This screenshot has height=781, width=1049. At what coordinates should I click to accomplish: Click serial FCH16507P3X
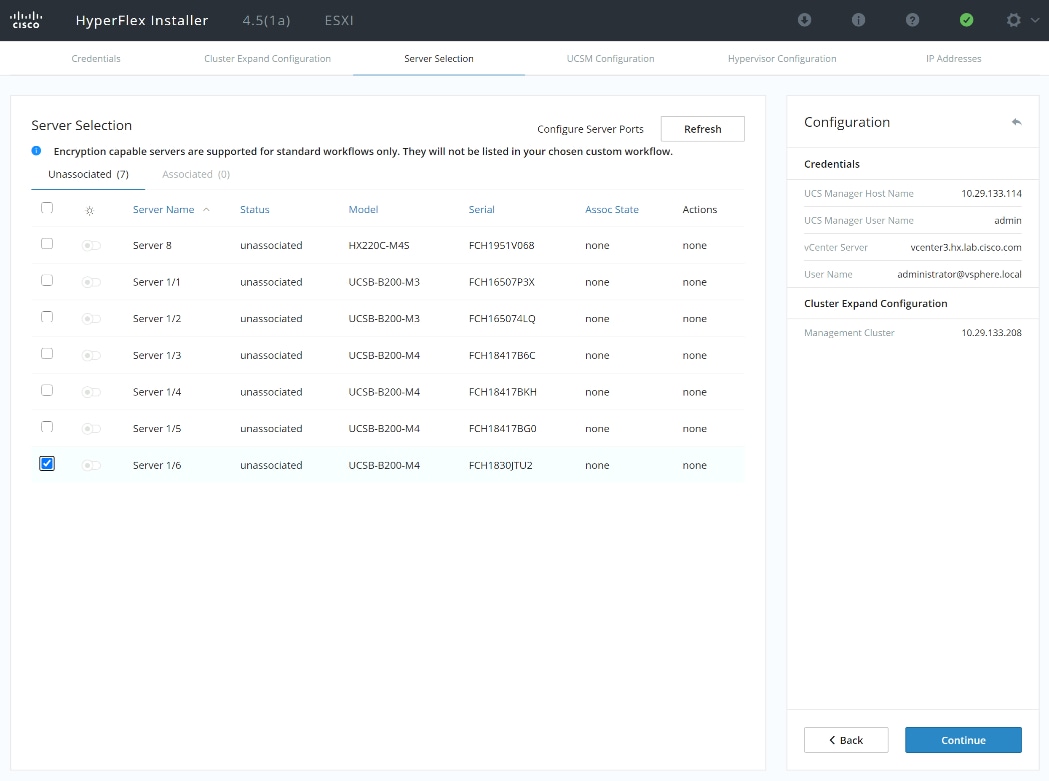tap(502, 282)
